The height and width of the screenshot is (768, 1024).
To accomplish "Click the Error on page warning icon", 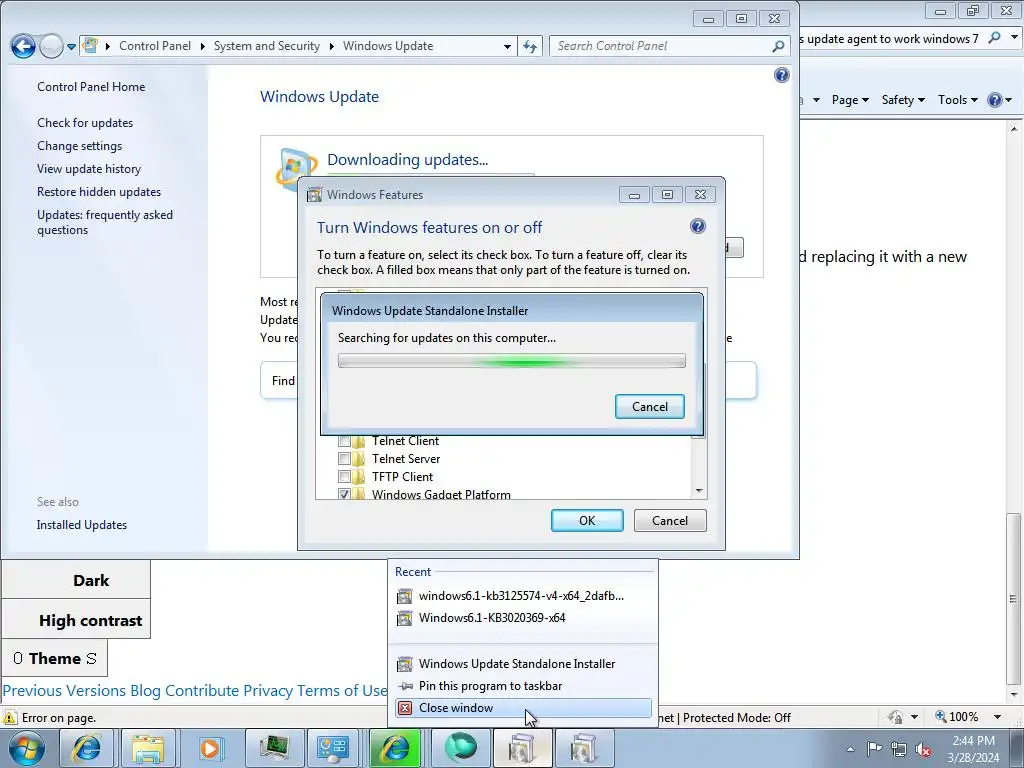I will click(10, 717).
